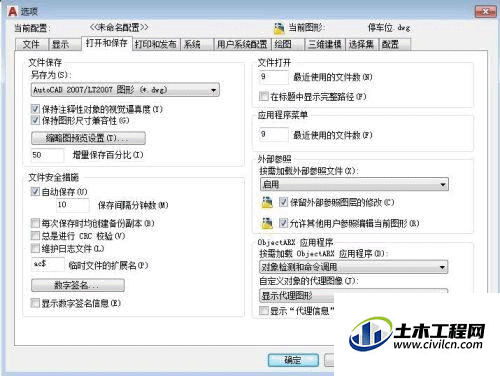
Task: Toggle 保持注释性对象的视觉逼真度 checkbox
Action: coord(35,109)
